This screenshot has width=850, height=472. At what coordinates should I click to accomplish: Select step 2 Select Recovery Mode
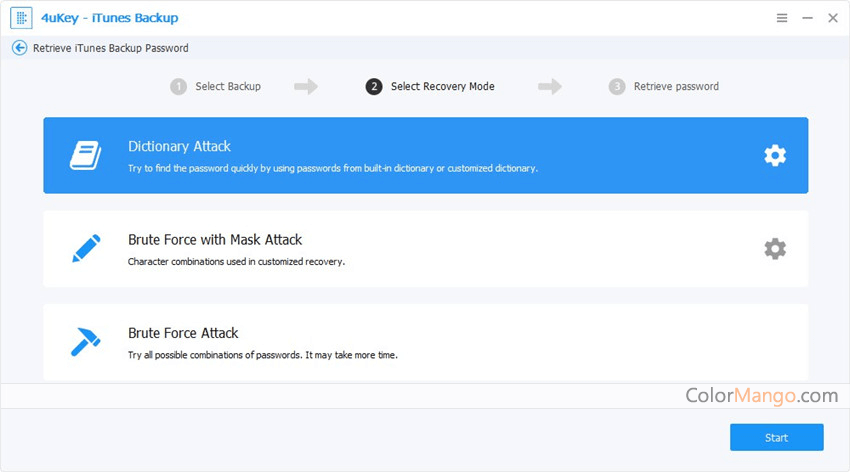click(x=442, y=87)
